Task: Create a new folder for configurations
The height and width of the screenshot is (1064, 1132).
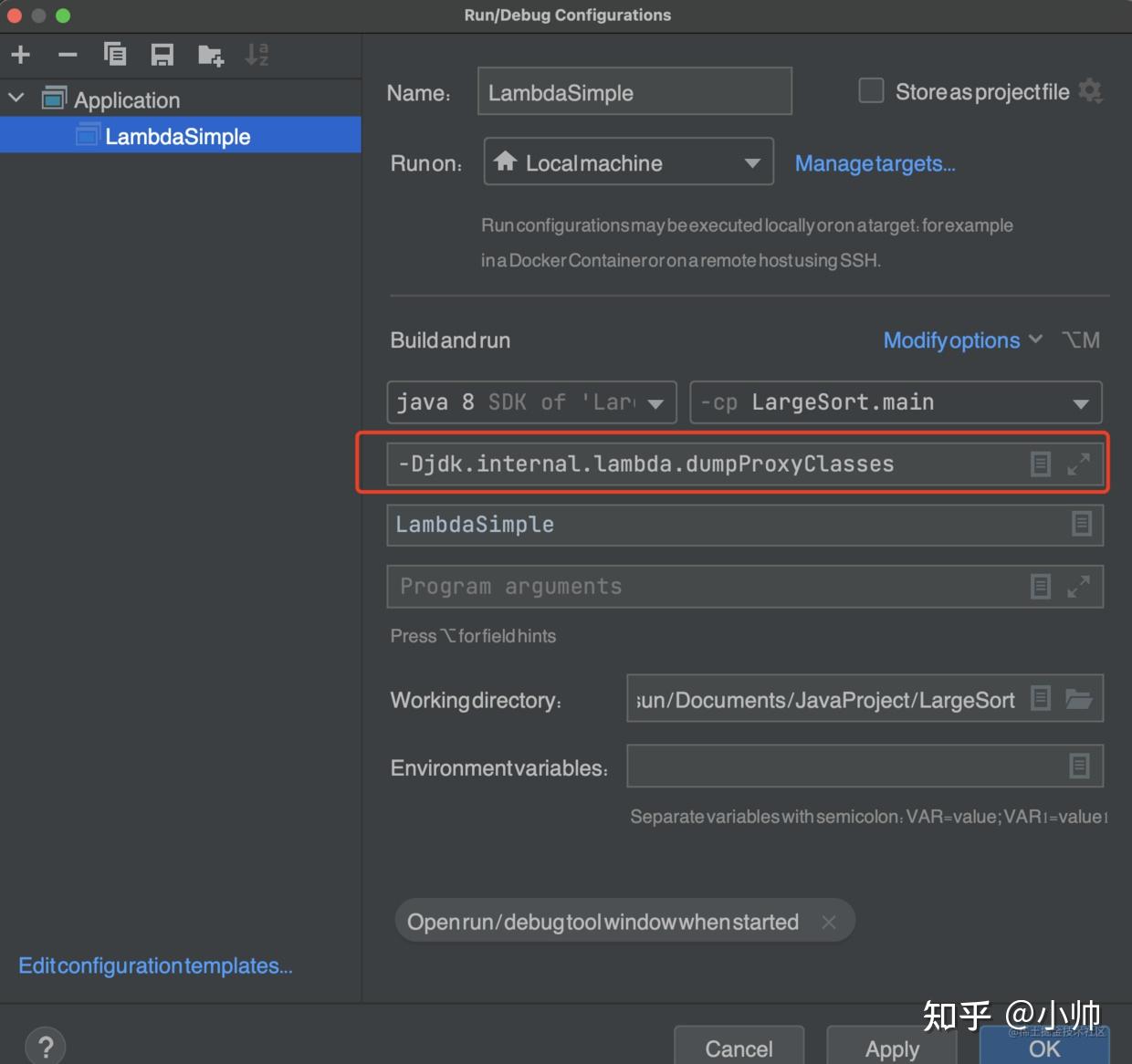Action: pyautogui.click(x=210, y=54)
